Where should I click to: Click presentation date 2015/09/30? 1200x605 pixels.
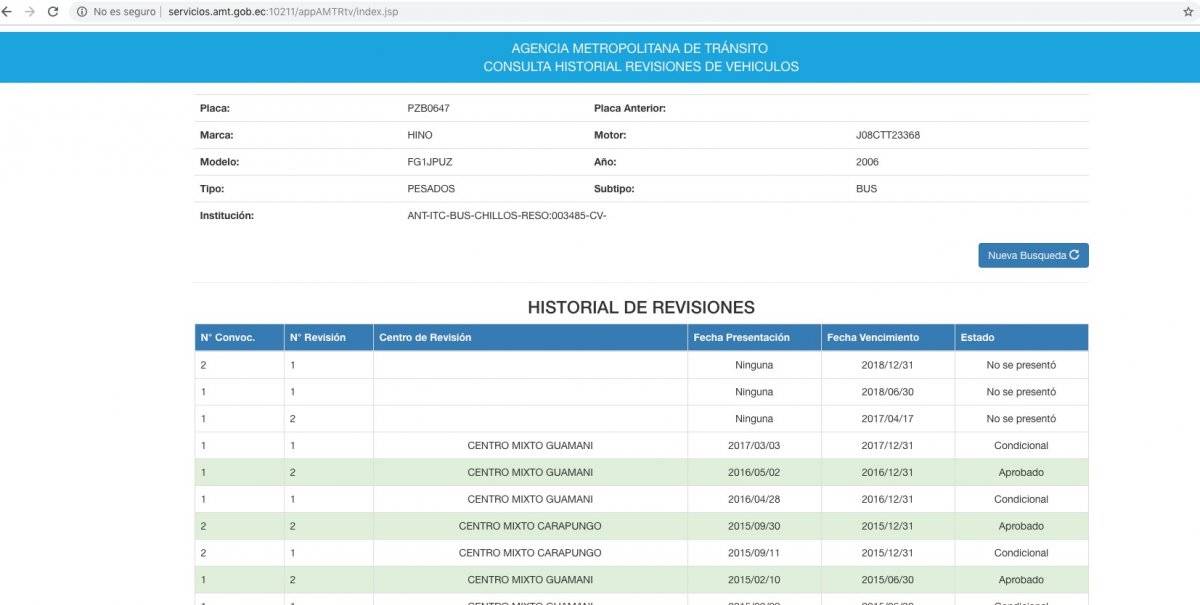tap(754, 526)
